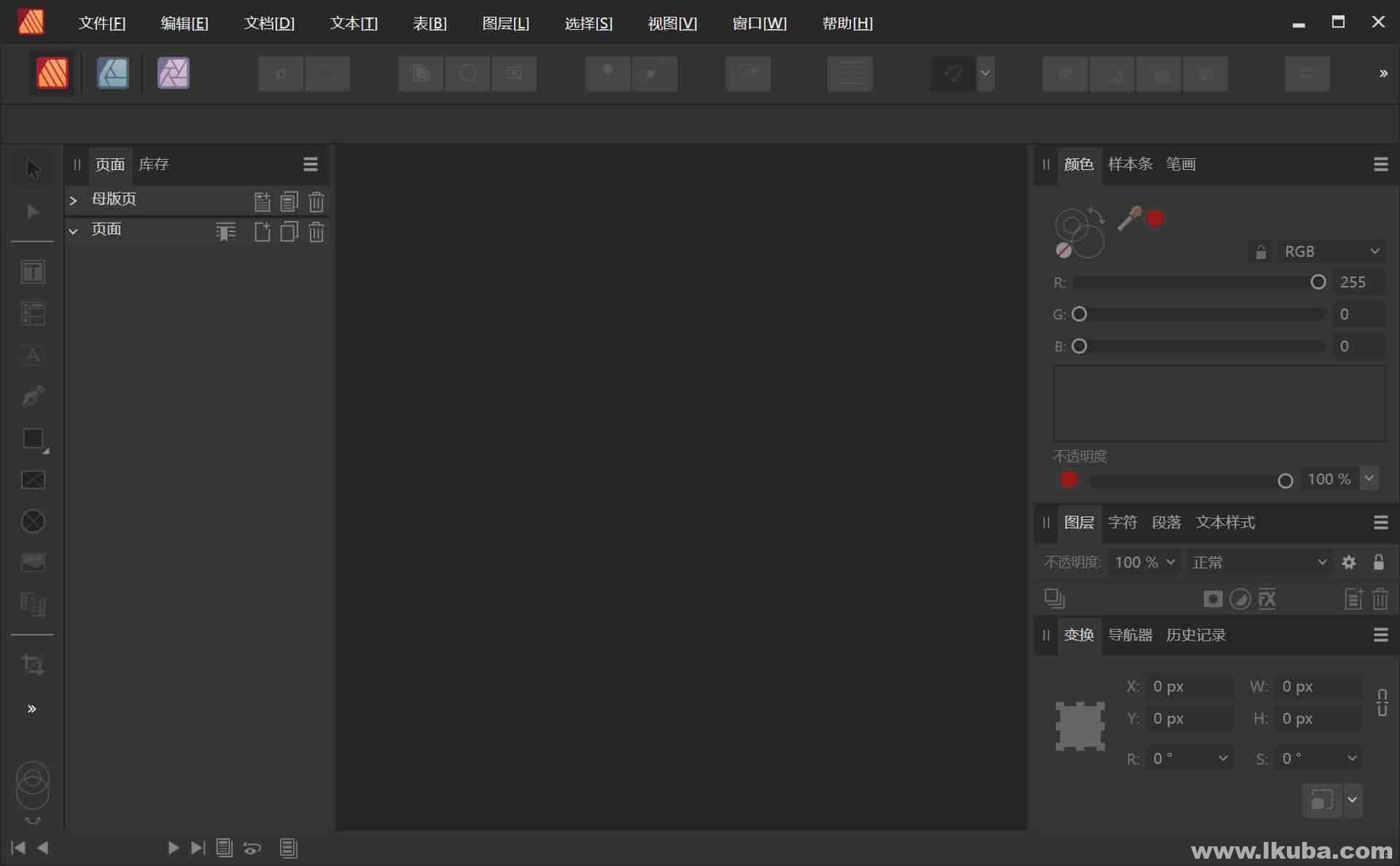Open the RGB color model dropdown
Image resolution: width=1400 pixels, height=866 pixels.
(x=1332, y=251)
